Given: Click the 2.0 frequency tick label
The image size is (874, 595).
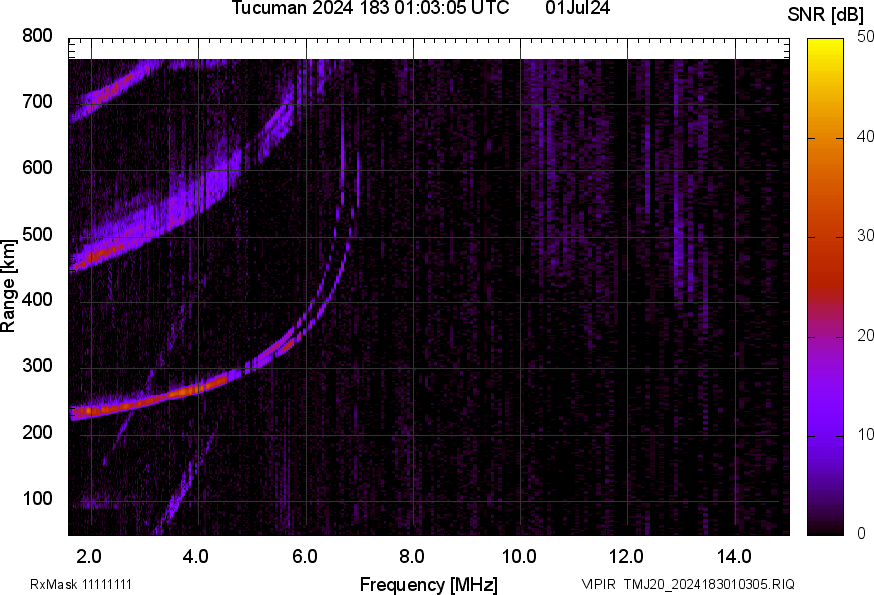Looking at the screenshot, I should click(x=89, y=557).
